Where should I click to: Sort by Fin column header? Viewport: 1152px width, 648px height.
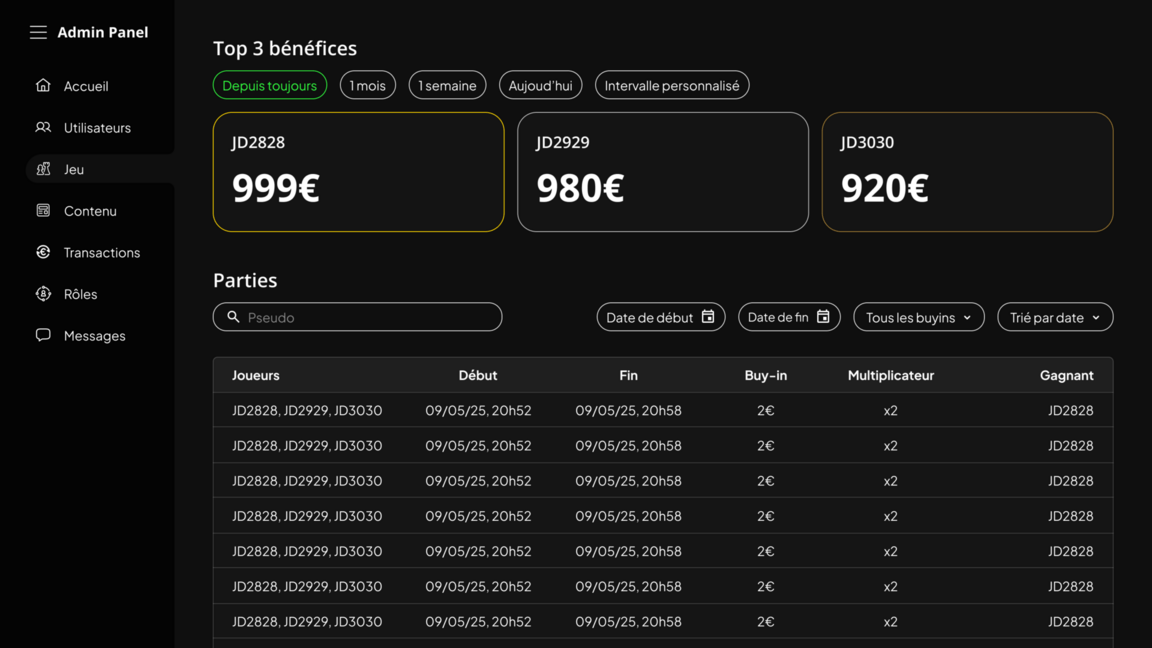(628, 375)
